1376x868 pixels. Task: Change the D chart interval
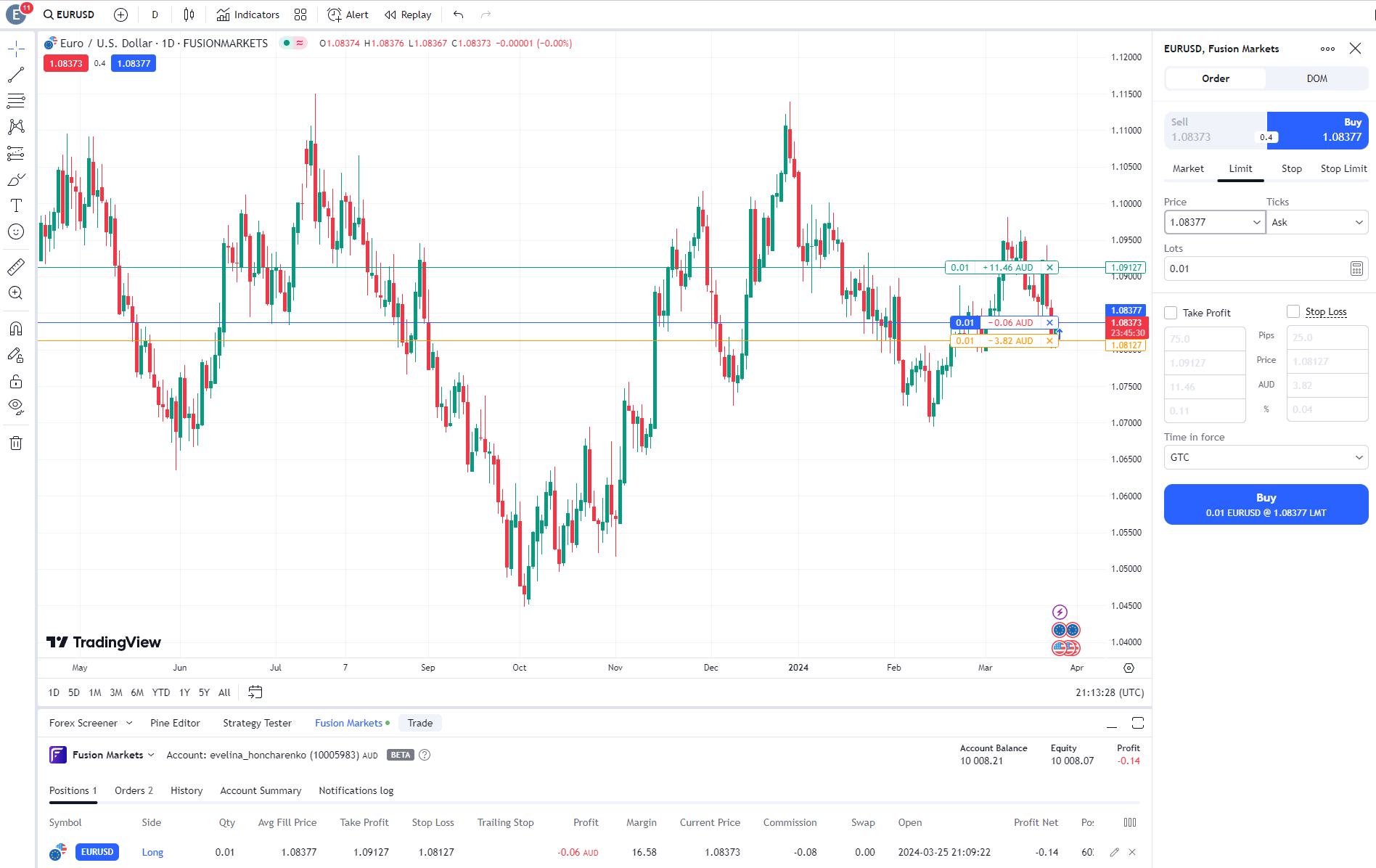155,15
